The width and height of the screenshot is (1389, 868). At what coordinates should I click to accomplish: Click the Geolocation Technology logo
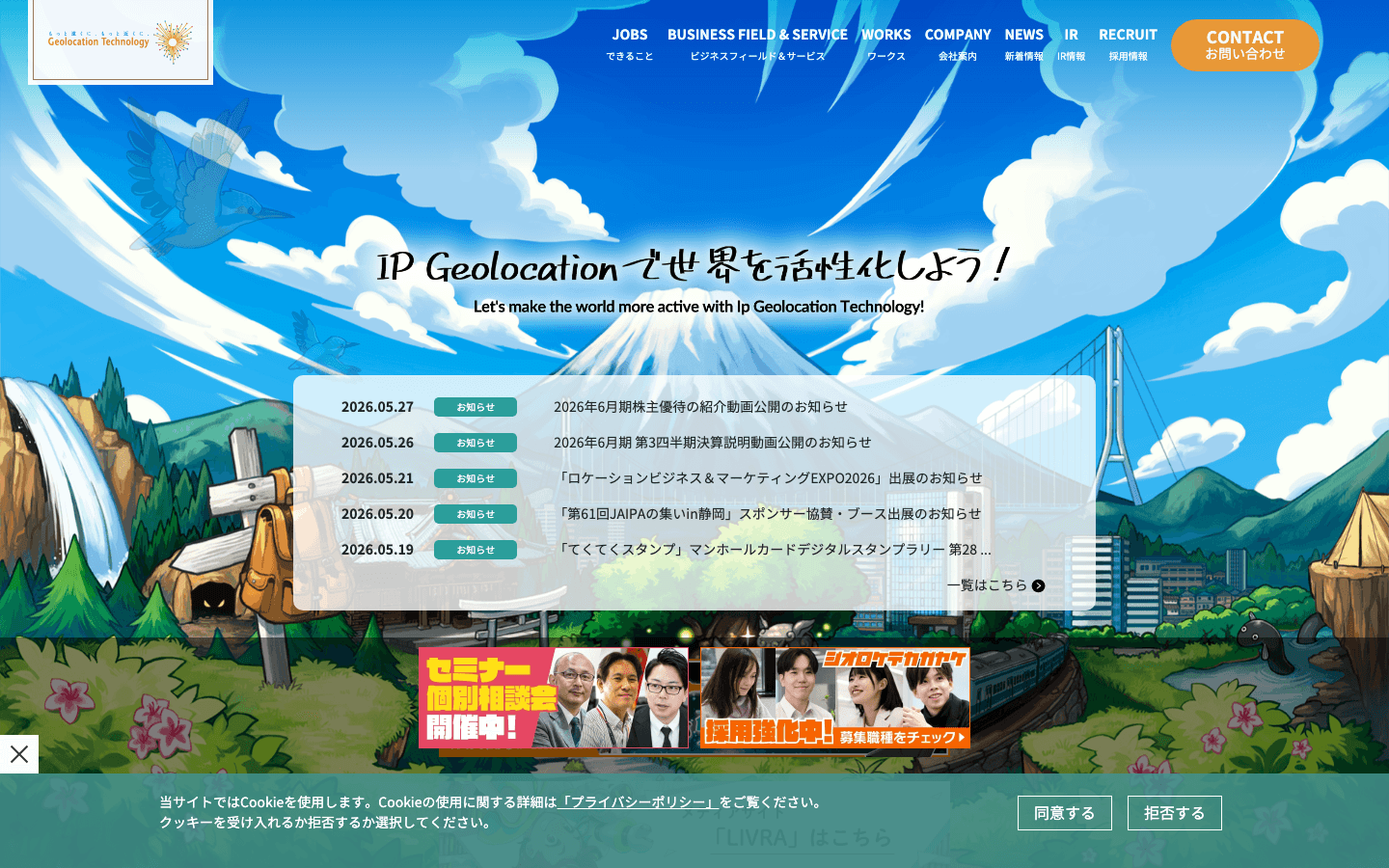121,41
